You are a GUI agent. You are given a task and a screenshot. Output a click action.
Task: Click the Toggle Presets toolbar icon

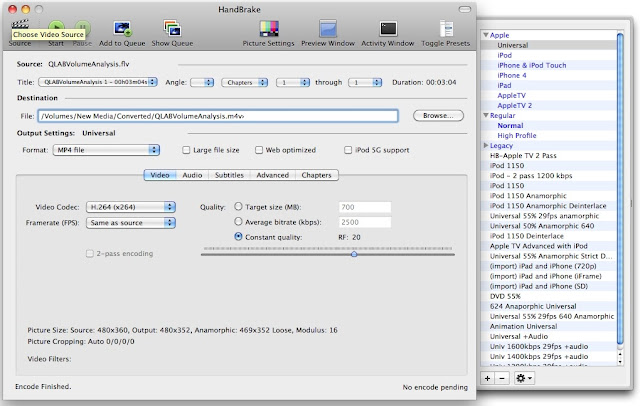[446, 29]
